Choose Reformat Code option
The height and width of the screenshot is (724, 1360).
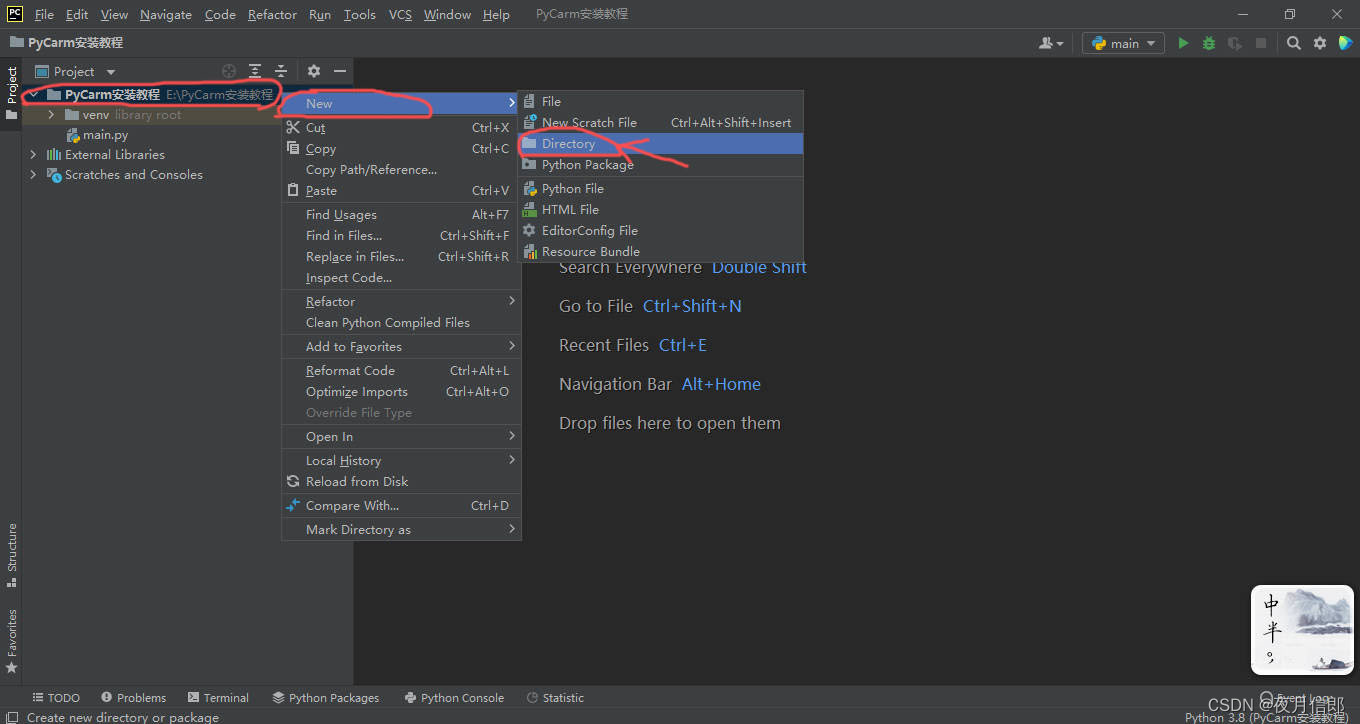[400, 371]
